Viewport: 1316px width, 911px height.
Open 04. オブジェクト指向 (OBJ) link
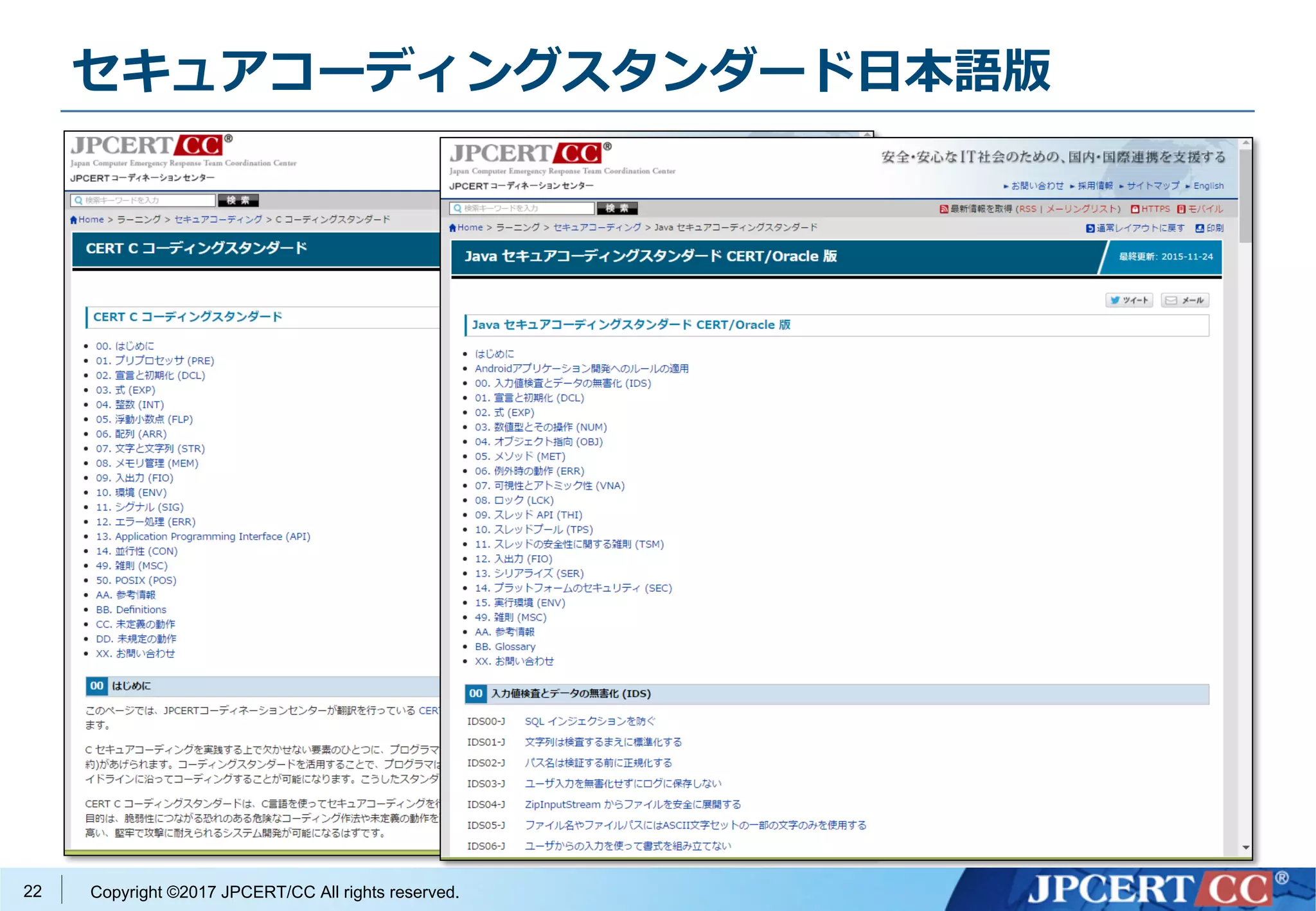[538, 442]
